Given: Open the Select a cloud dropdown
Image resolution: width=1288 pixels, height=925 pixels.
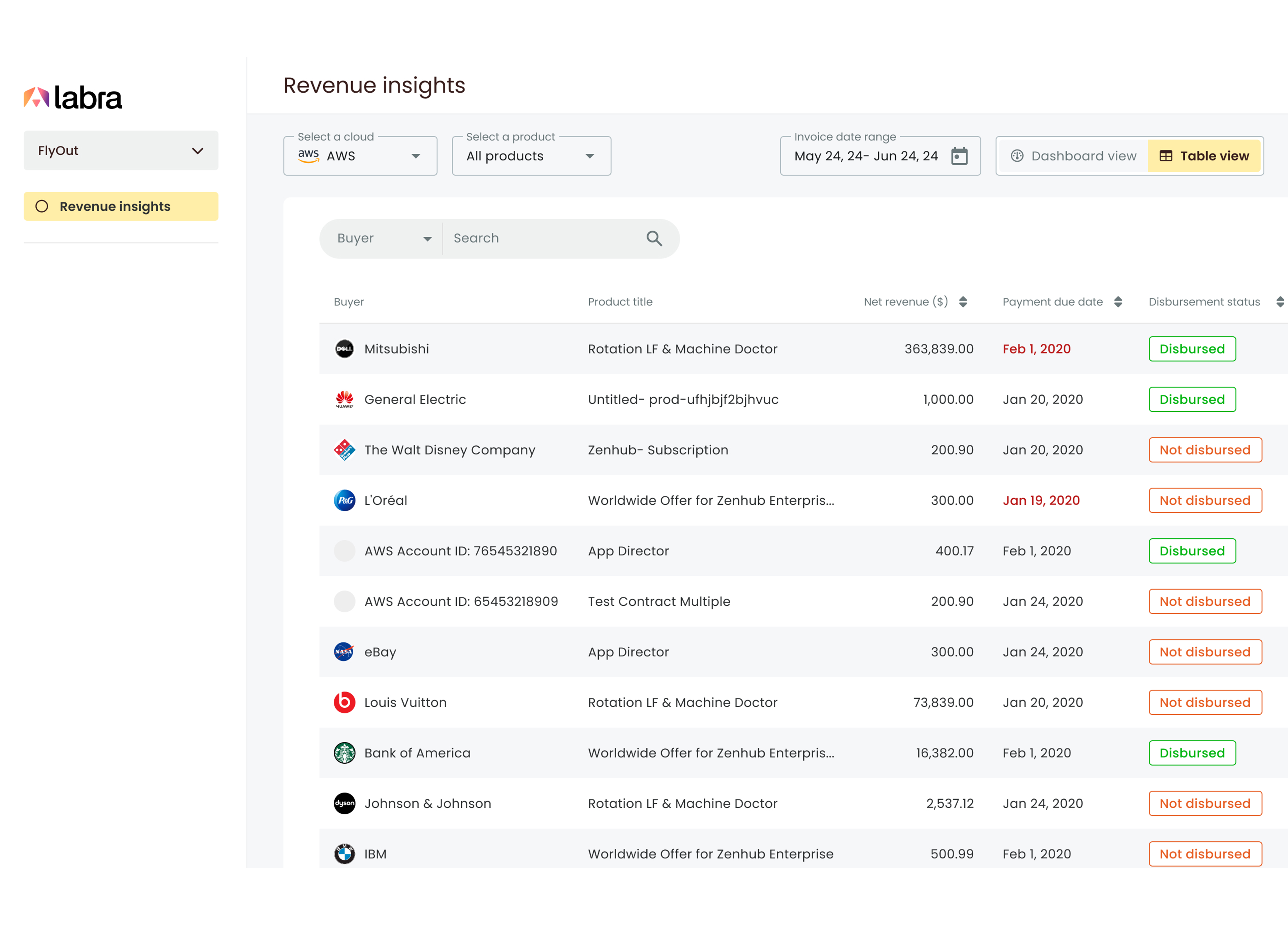Looking at the screenshot, I should click(360, 156).
